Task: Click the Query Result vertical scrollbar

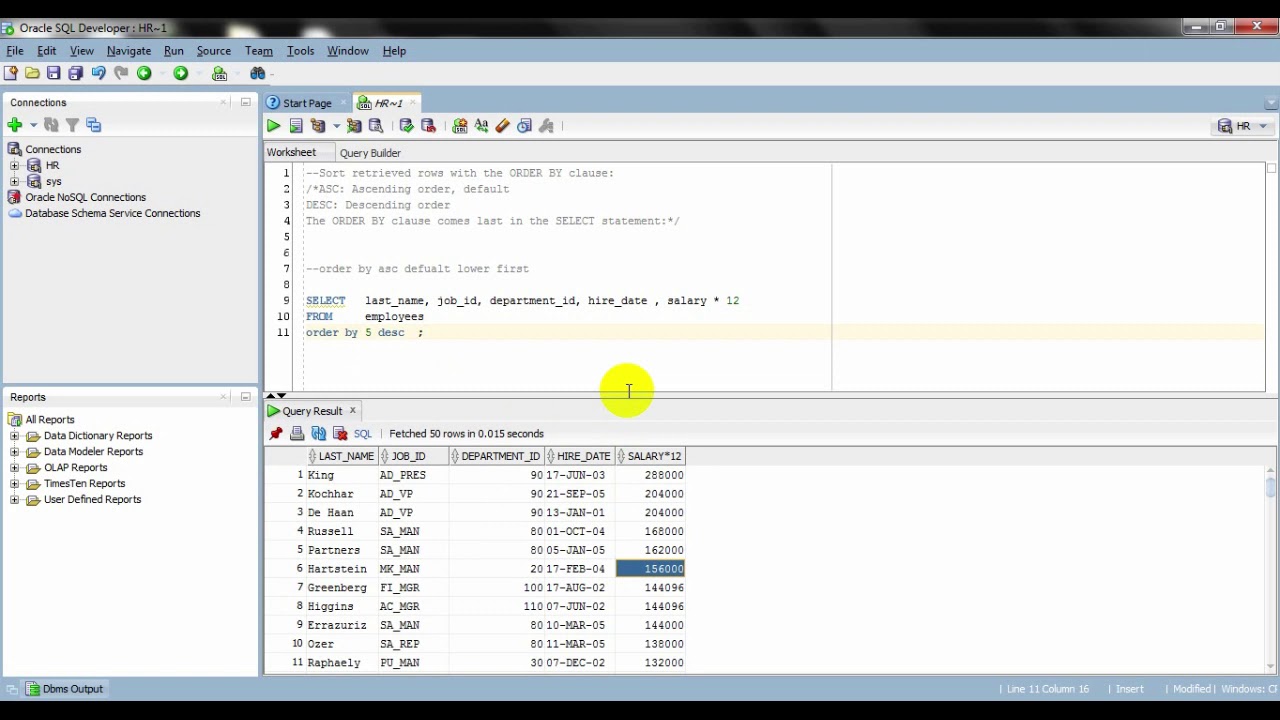Action: tap(1271, 569)
